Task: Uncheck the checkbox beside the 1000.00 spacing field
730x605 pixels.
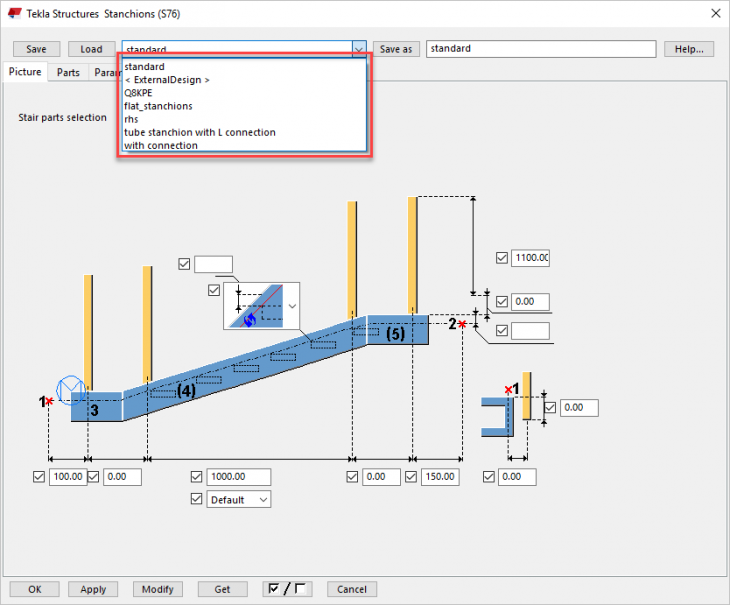Action: pyautogui.click(x=197, y=477)
